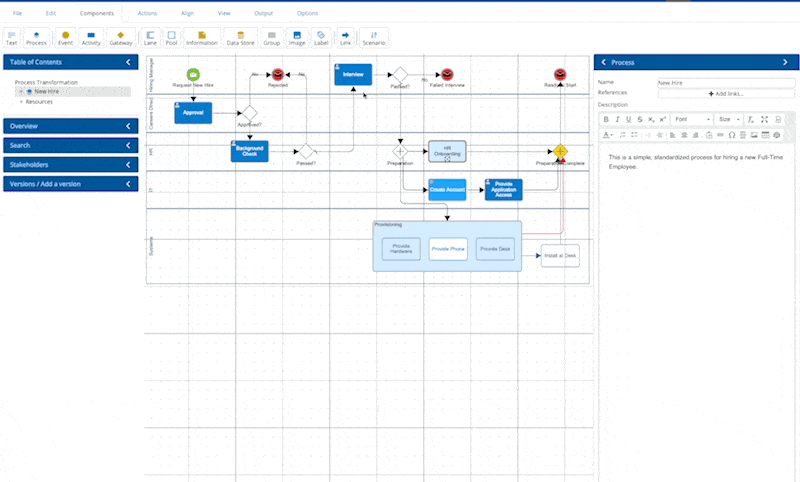Select the Data Store component tool
Viewport: 800px width, 482px height.
(240, 38)
